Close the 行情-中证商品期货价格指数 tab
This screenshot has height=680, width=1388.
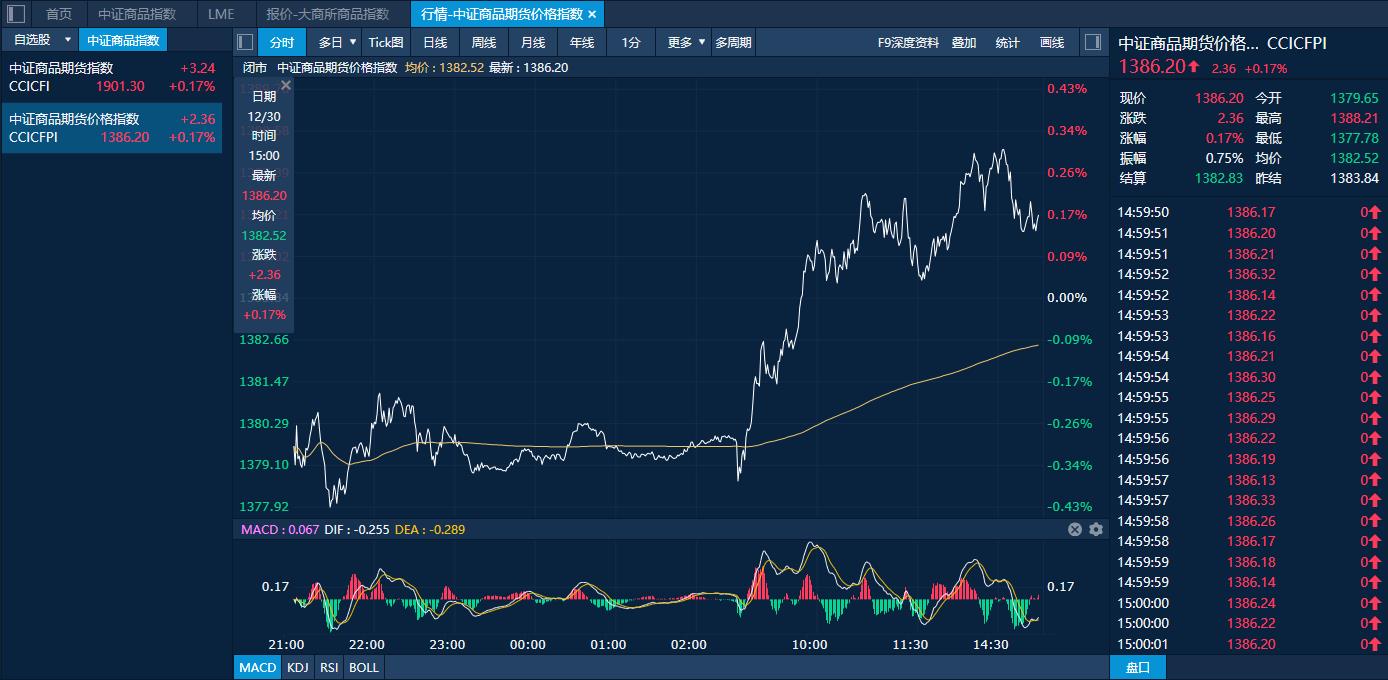click(592, 14)
